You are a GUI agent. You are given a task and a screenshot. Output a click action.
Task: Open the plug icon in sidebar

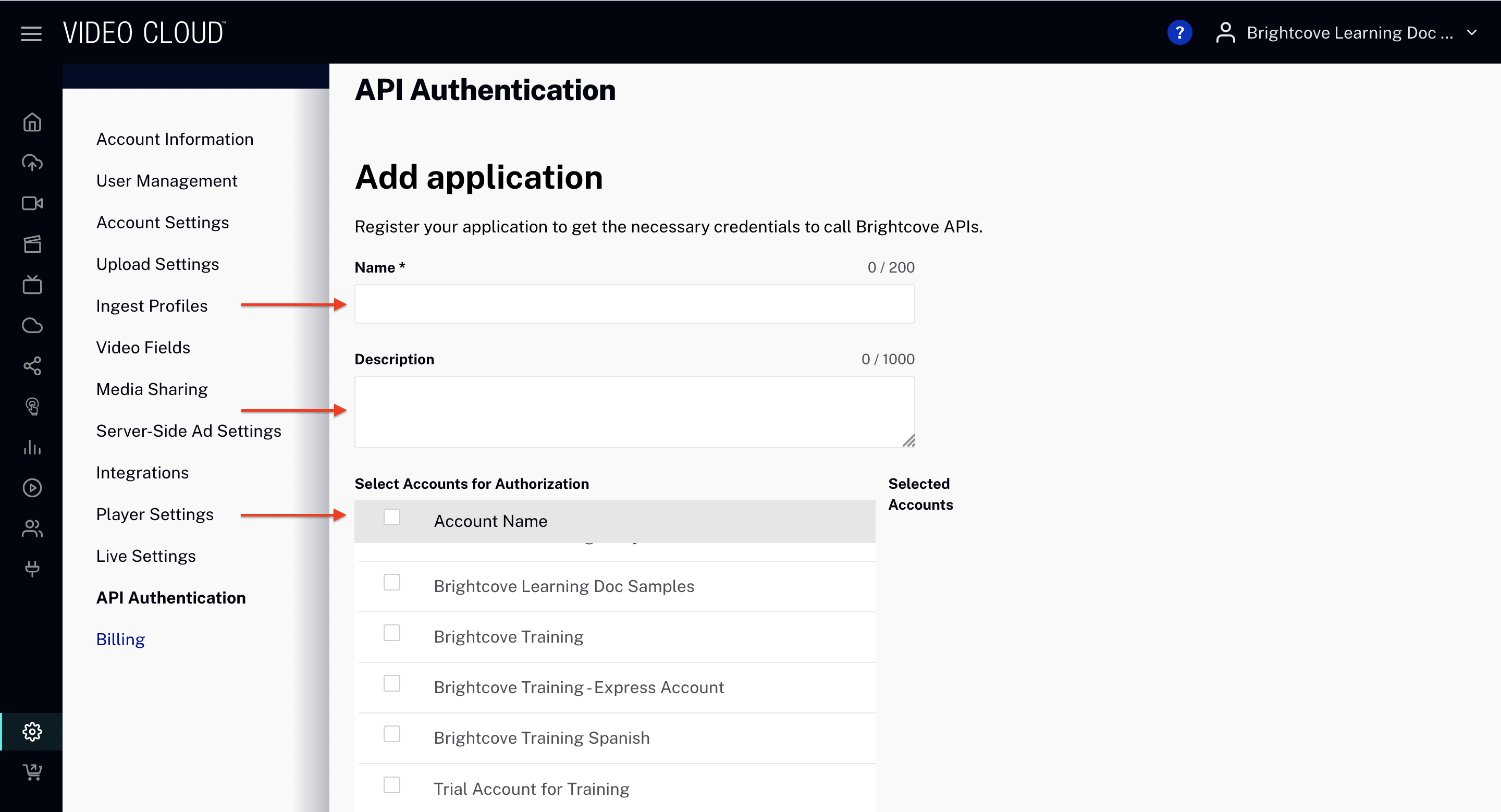[x=32, y=569]
